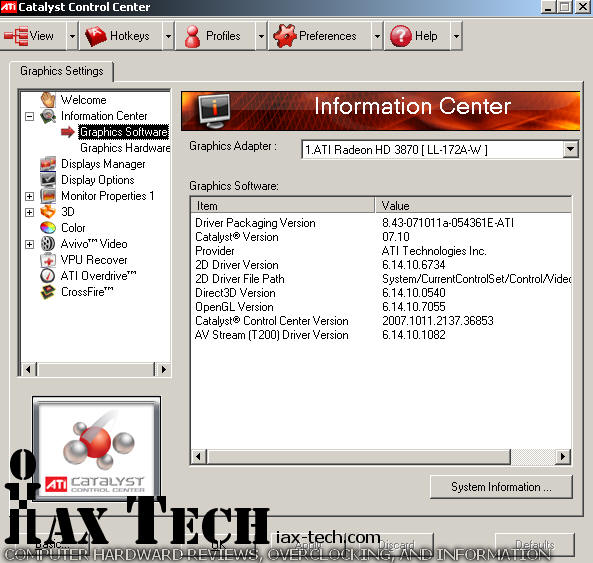Screen dimensions: 593x563
Task: Click the Catalyst Control Center logo thumbnail
Action: point(96,448)
